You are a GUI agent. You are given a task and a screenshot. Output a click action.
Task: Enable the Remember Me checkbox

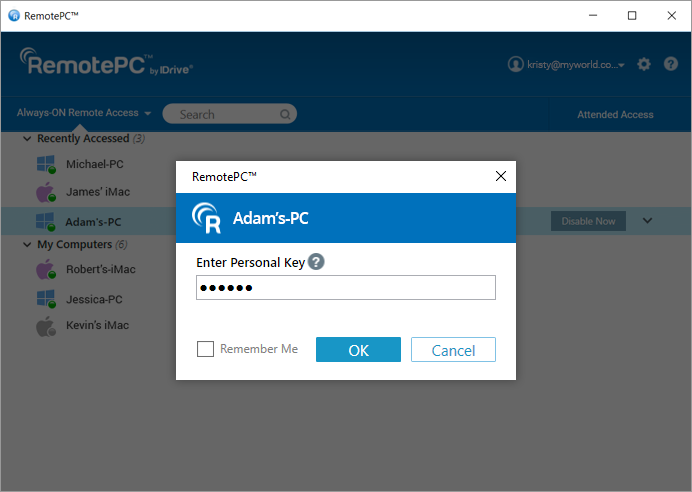click(x=206, y=349)
